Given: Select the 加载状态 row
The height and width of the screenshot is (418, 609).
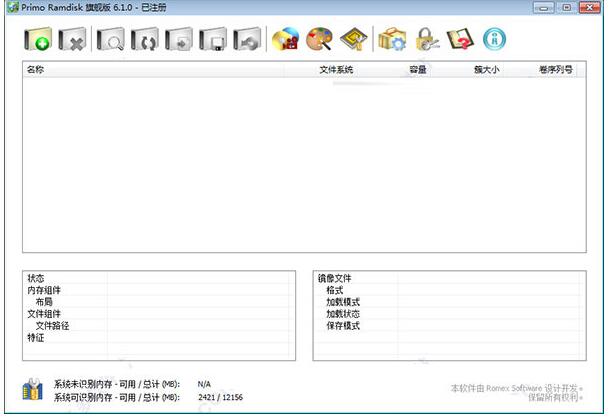Looking at the screenshot, I should pos(449,314).
